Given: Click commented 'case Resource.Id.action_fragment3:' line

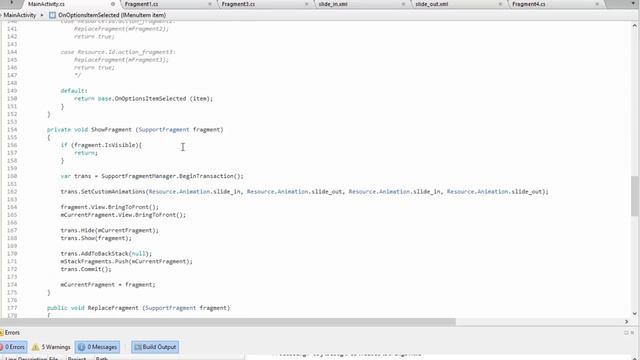Looking at the screenshot, I should point(118,52).
